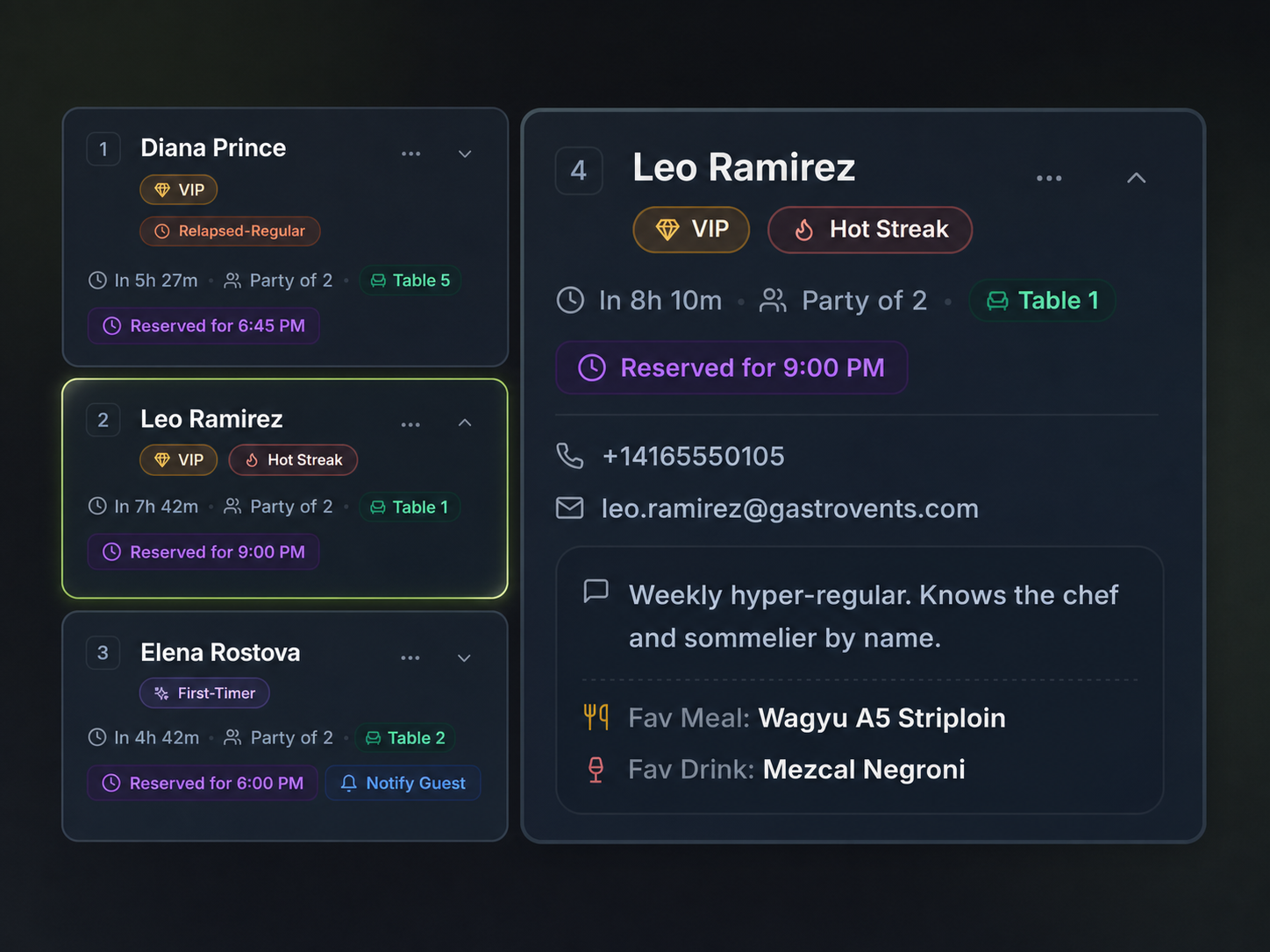Collapse the large Leo Ramirez detail panel
This screenshot has height=952, width=1270.
(1136, 178)
